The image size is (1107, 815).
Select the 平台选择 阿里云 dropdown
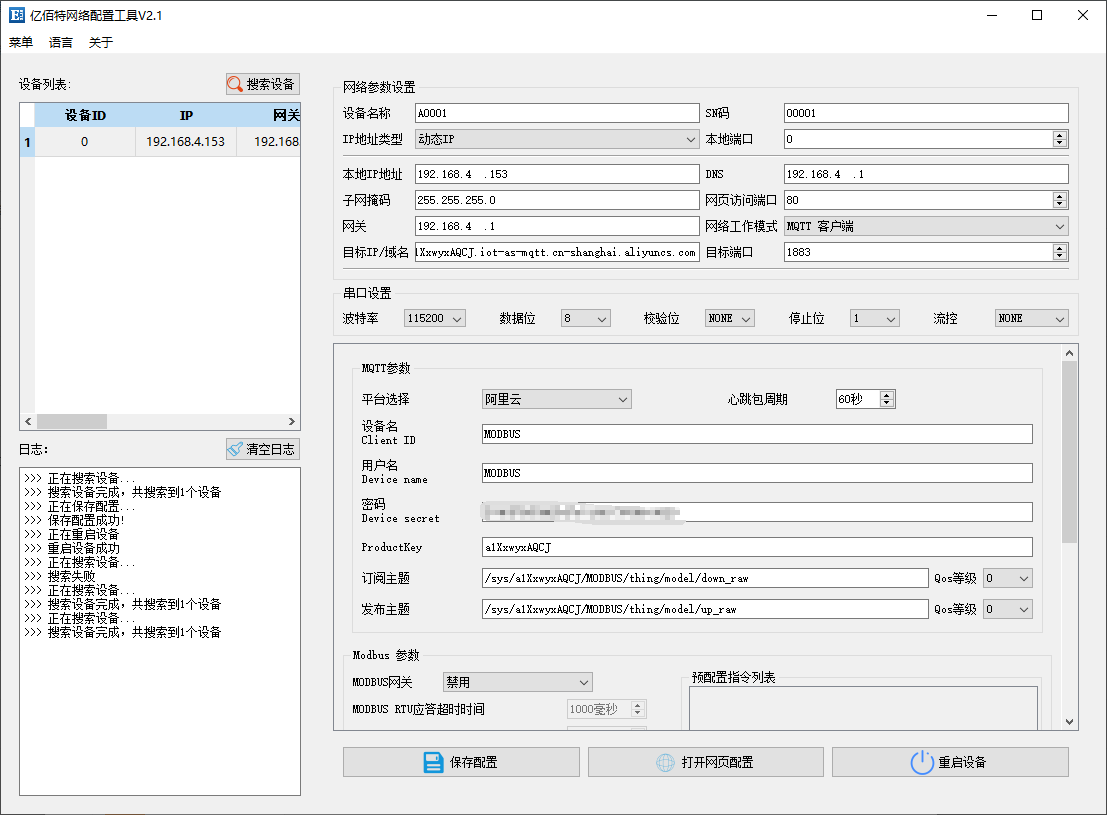click(556, 399)
